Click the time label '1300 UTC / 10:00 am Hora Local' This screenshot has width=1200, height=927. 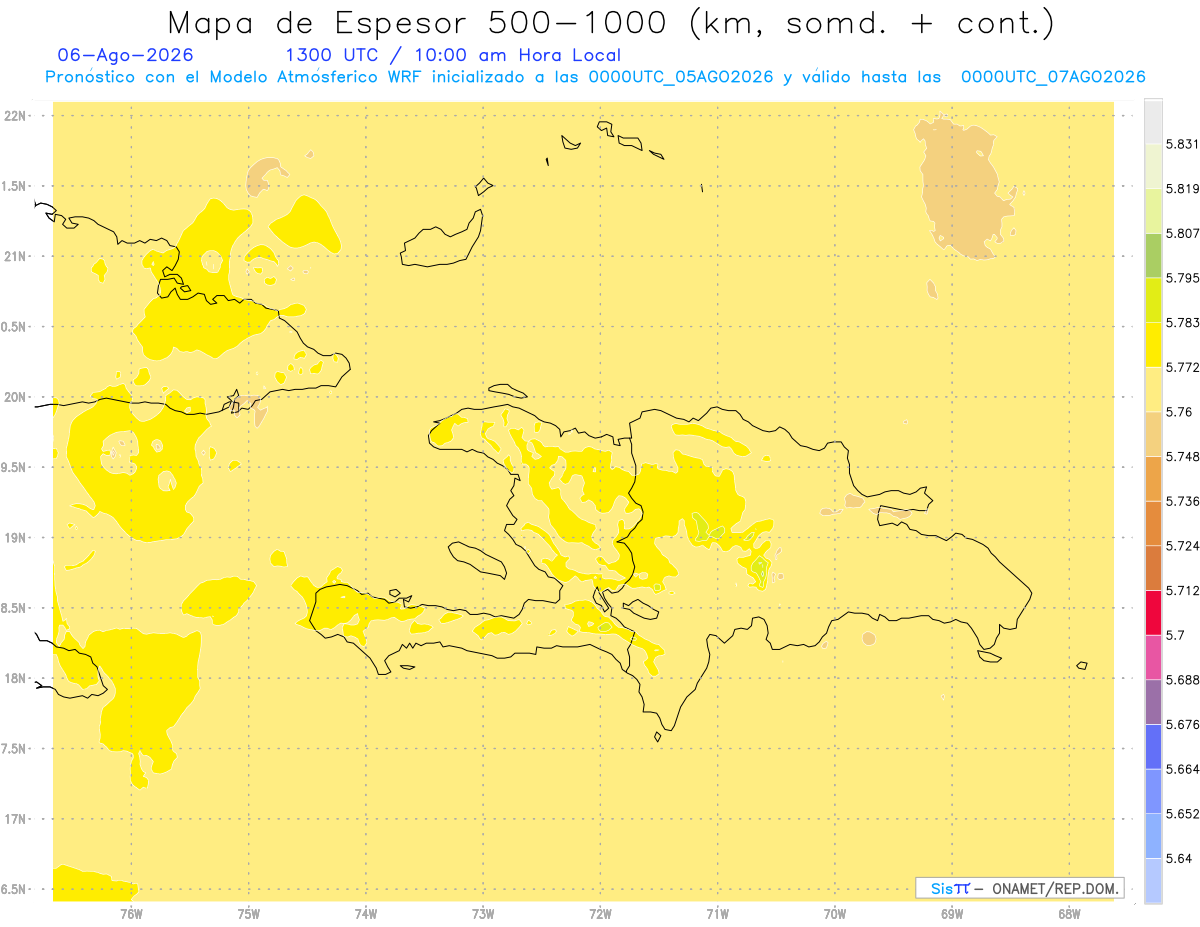pyautogui.click(x=453, y=56)
